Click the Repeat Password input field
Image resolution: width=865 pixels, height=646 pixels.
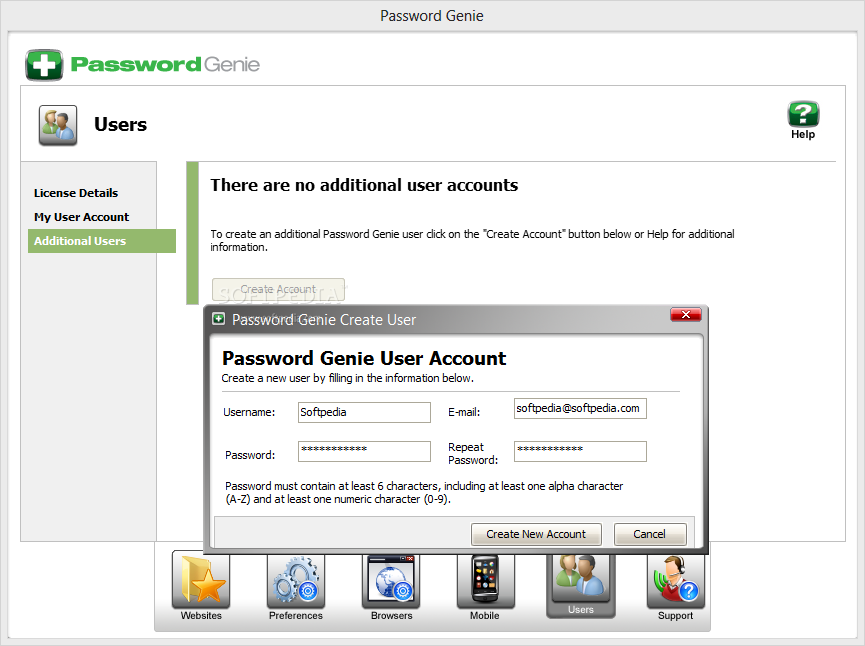(x=580, y=451)
